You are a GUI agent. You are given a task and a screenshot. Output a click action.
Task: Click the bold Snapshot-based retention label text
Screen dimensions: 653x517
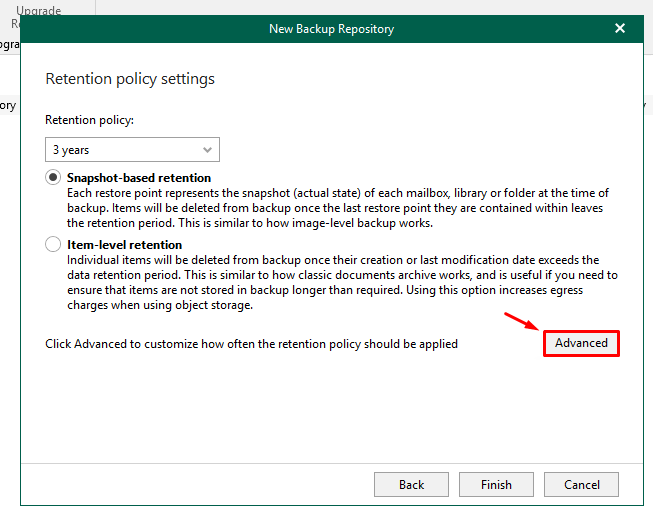139,177
